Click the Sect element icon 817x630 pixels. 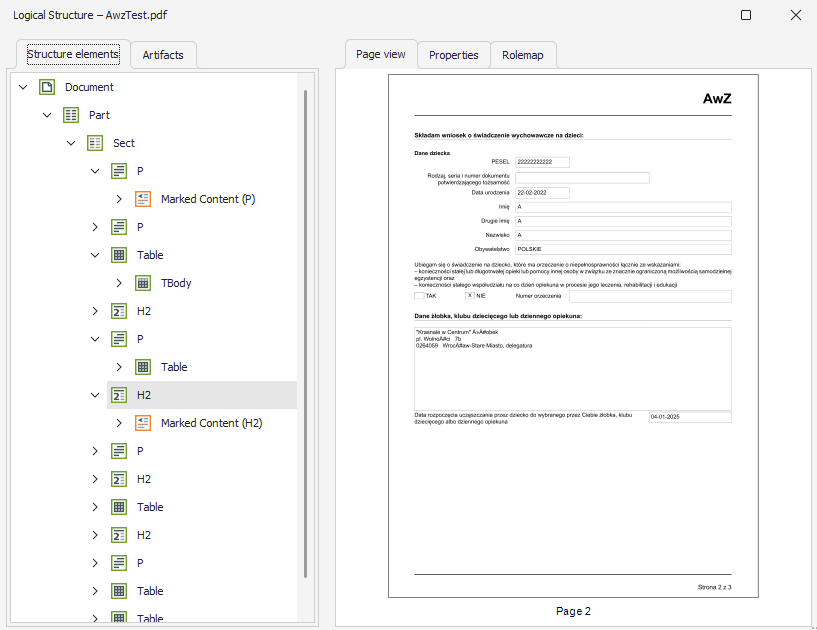point(95,143)
